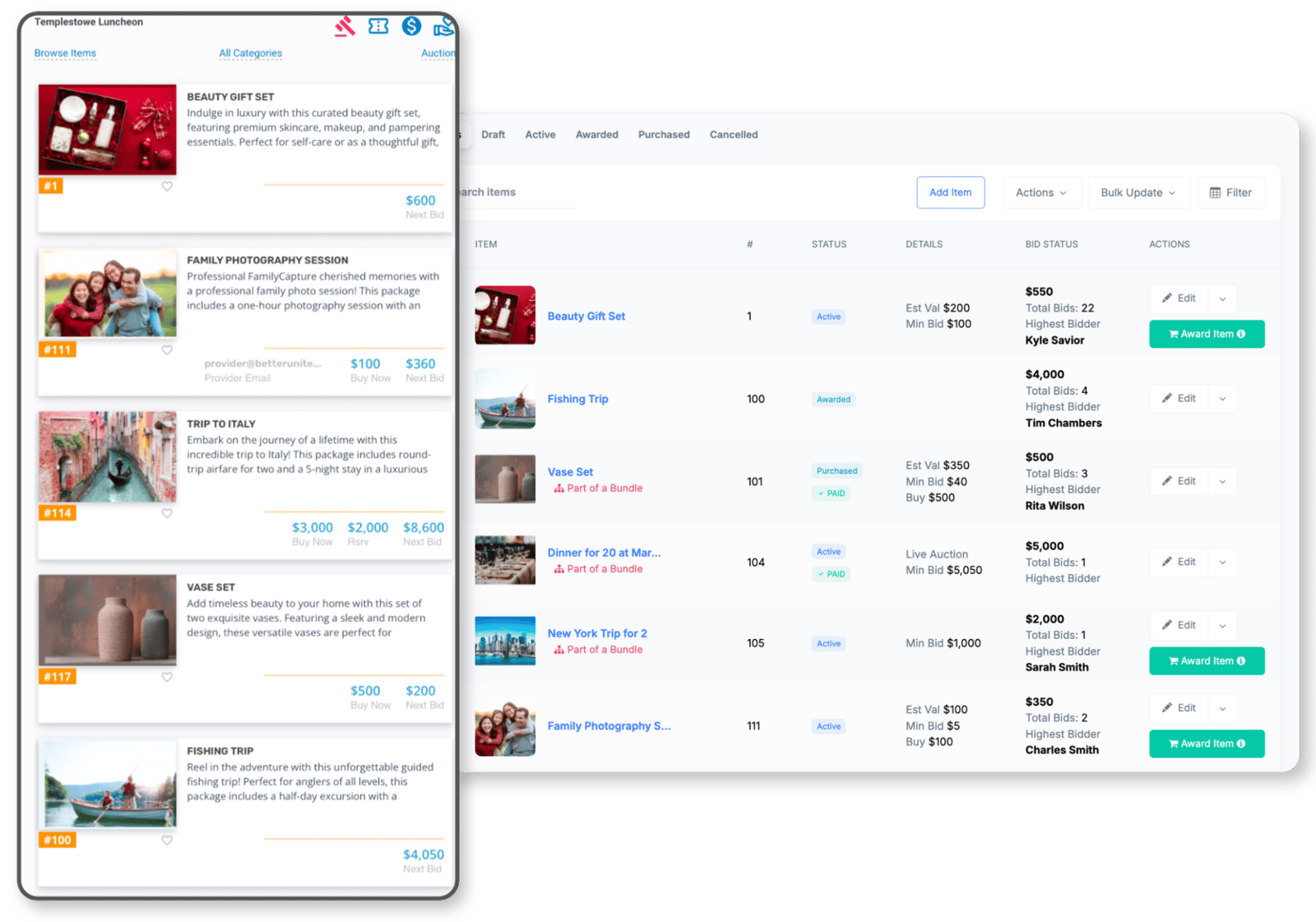Award the Beauty Gift Set to Kyle Savior
Viewport: 1316px width, 922px height.
(x=1207, y=334)
